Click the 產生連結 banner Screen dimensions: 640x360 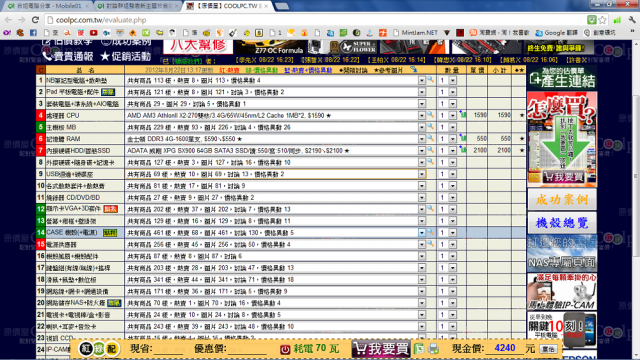(x=562, y=78)
